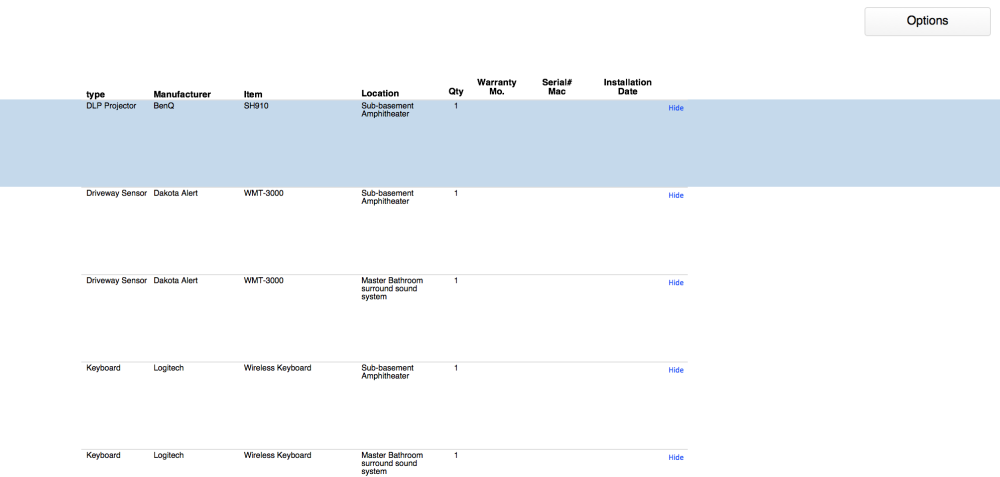1000x477 pixels.
Task: Click the Installation Date column header
Action: click(x=628, y=87)
